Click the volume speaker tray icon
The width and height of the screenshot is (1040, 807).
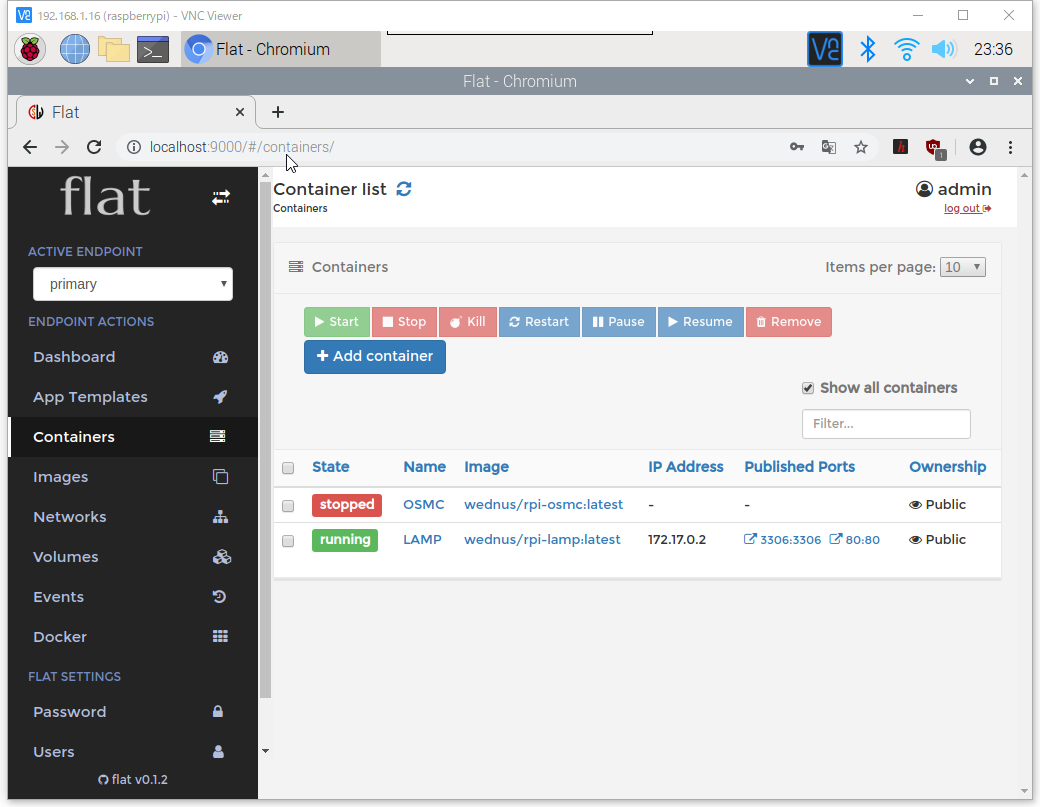[x=944, y=49]
